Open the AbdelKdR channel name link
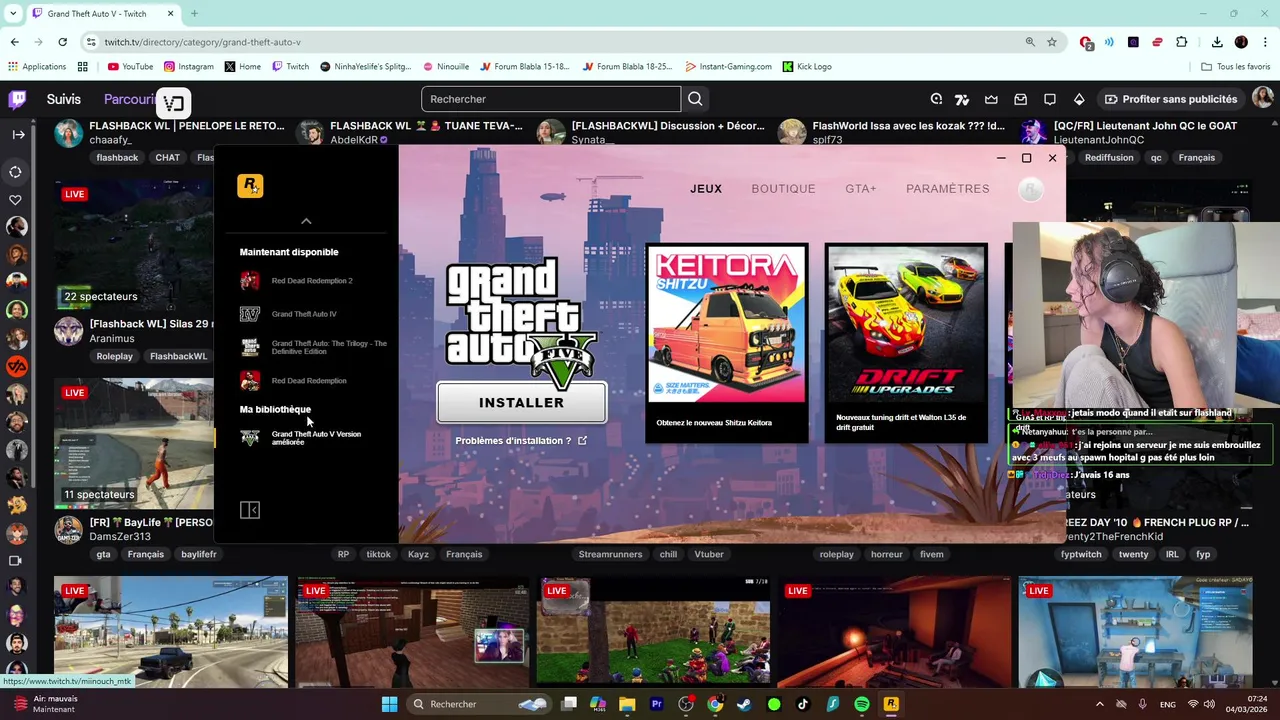Image resolution: width=1280 pixels, height=720 pixels. coord(353,140)
